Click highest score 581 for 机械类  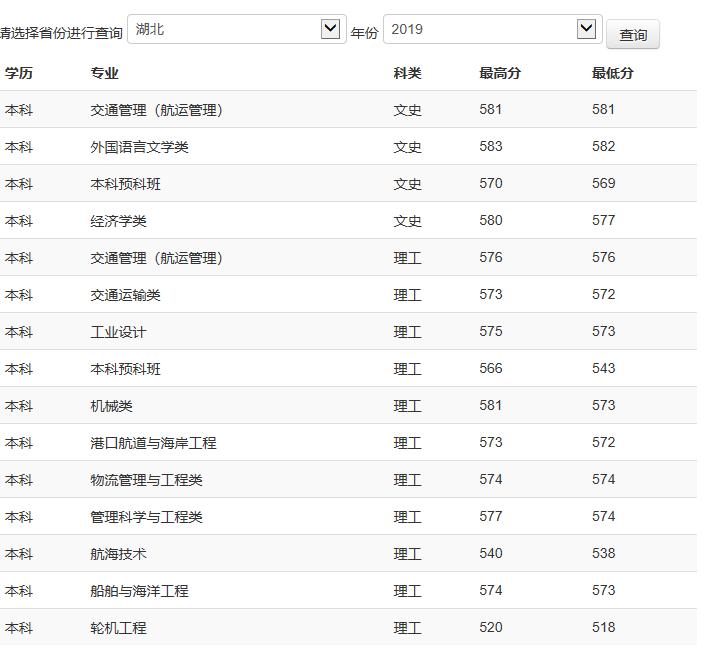(x=491, y=405)
